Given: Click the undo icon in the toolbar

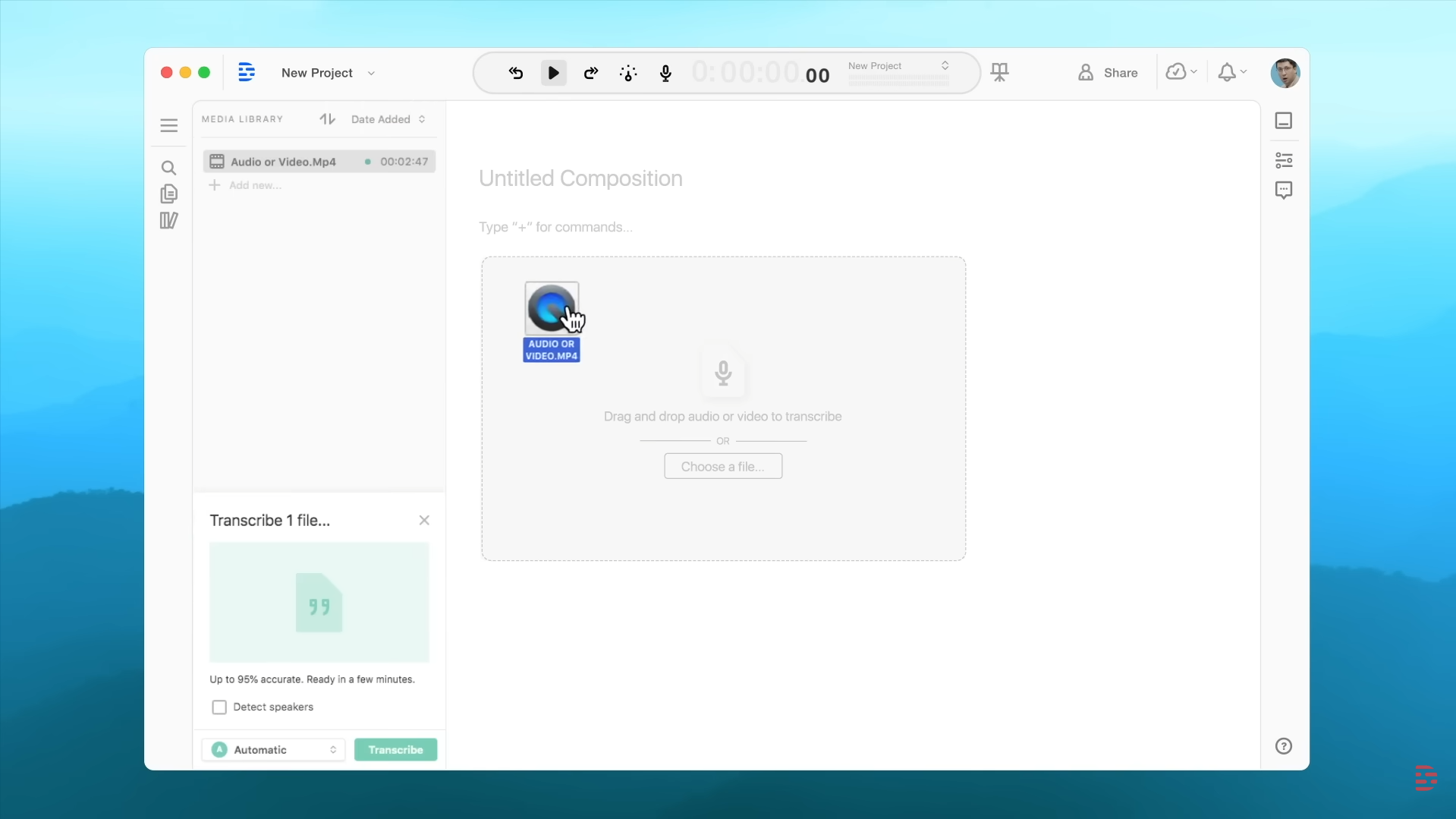Looking at the screenshot, I should tap(516, 72).
